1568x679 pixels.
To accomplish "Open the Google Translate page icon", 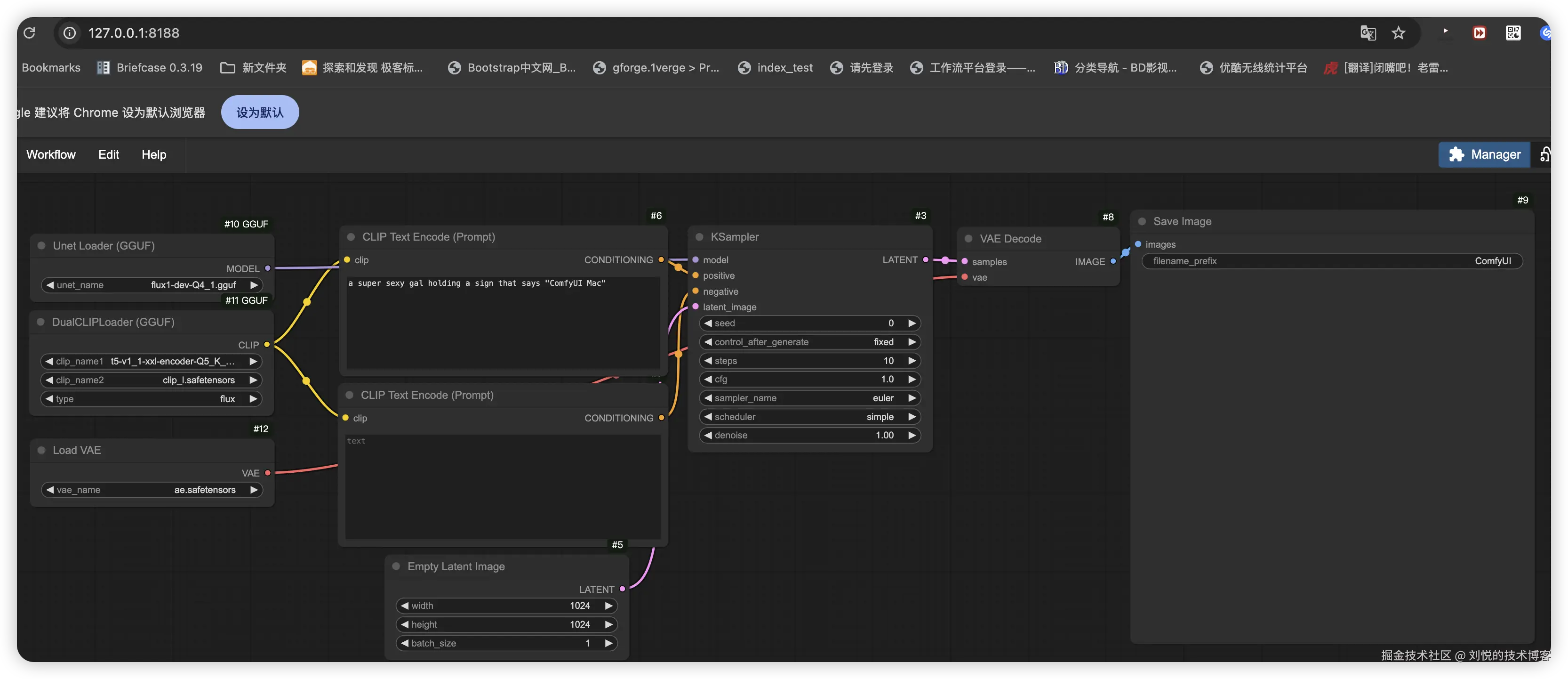I will (1368, 33).
